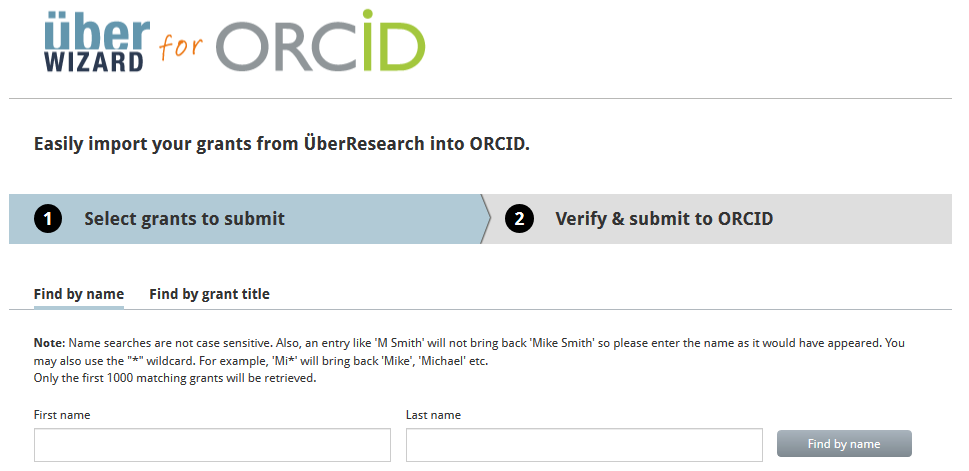Click the "Easily import your grants" heading
Screen dimensions: 969x471
tap(282, 144)
